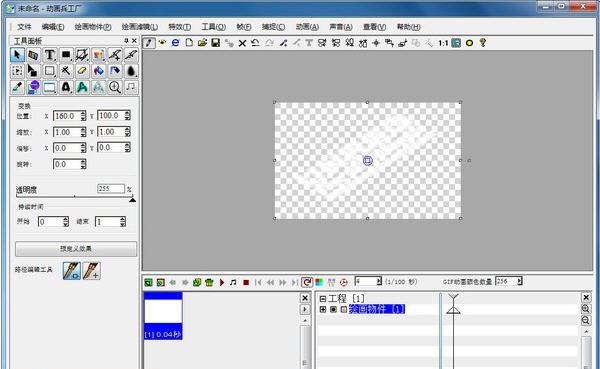Select the green letter A text tool
The image size is (600, 369).
(x=82, y=87)
